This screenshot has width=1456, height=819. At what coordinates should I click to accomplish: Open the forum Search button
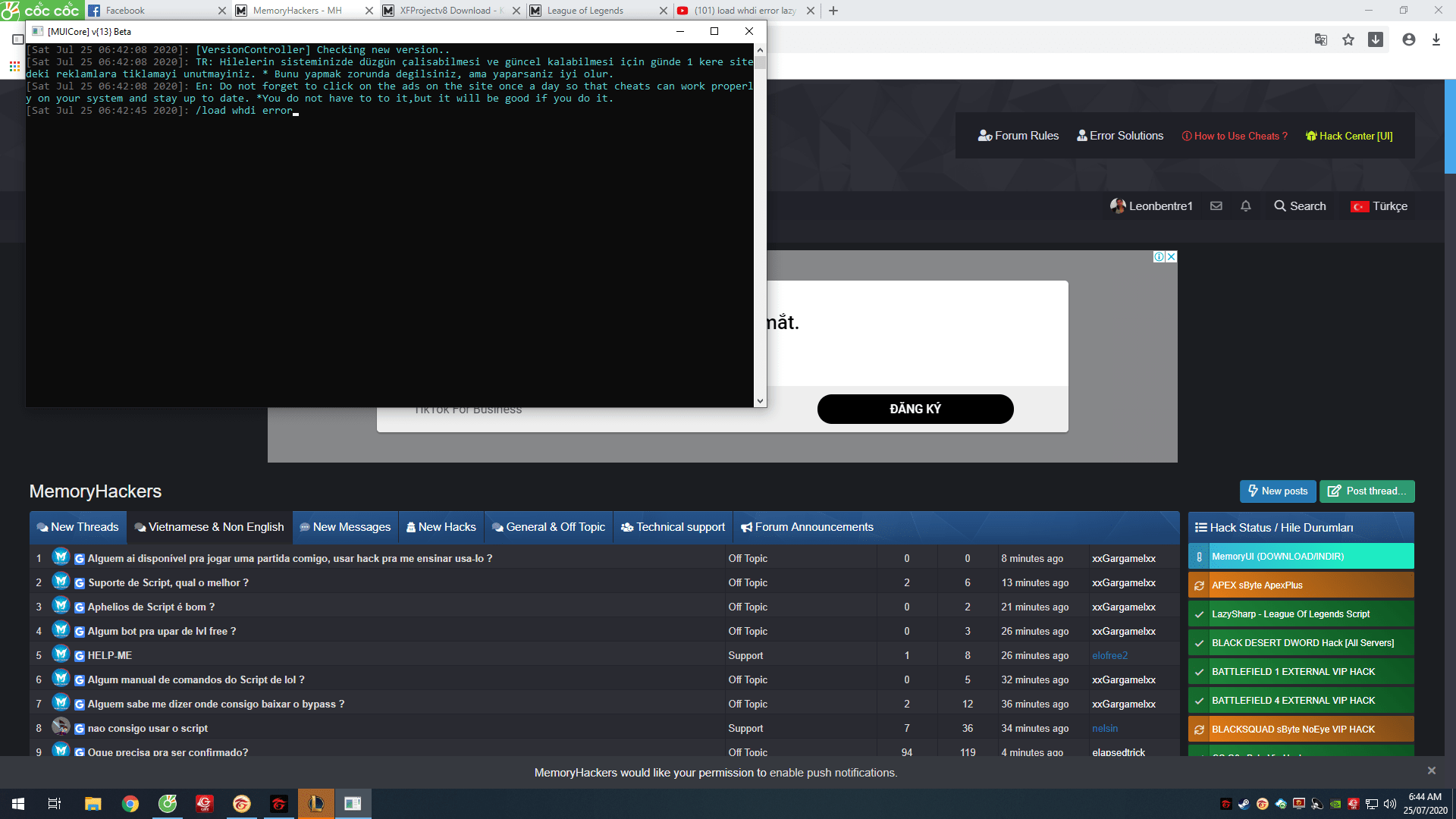coord(1300,206)
